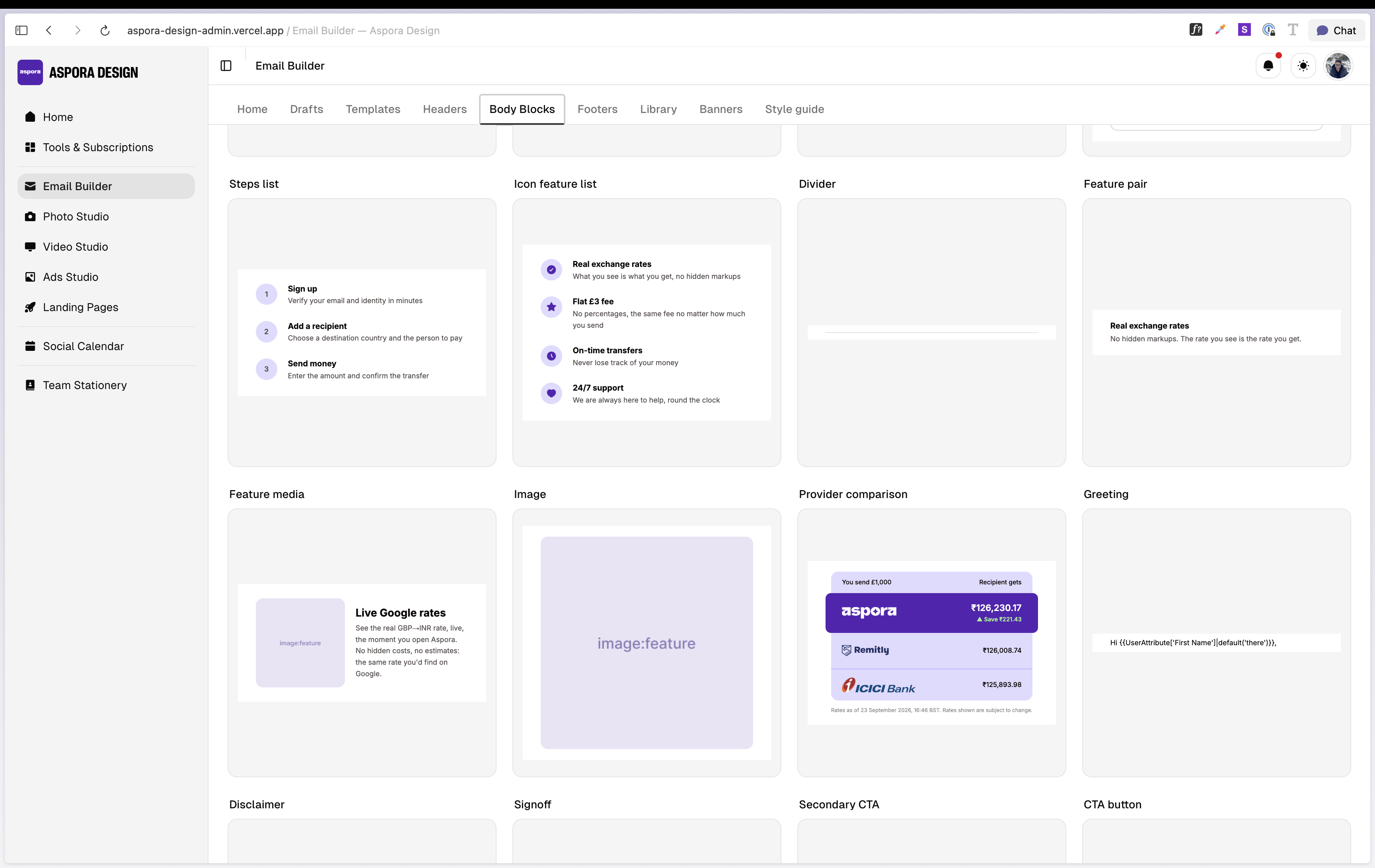Viewport: 1375px width, 868px height.
Task: Select the Image block card
Action: tap(647, 642)
